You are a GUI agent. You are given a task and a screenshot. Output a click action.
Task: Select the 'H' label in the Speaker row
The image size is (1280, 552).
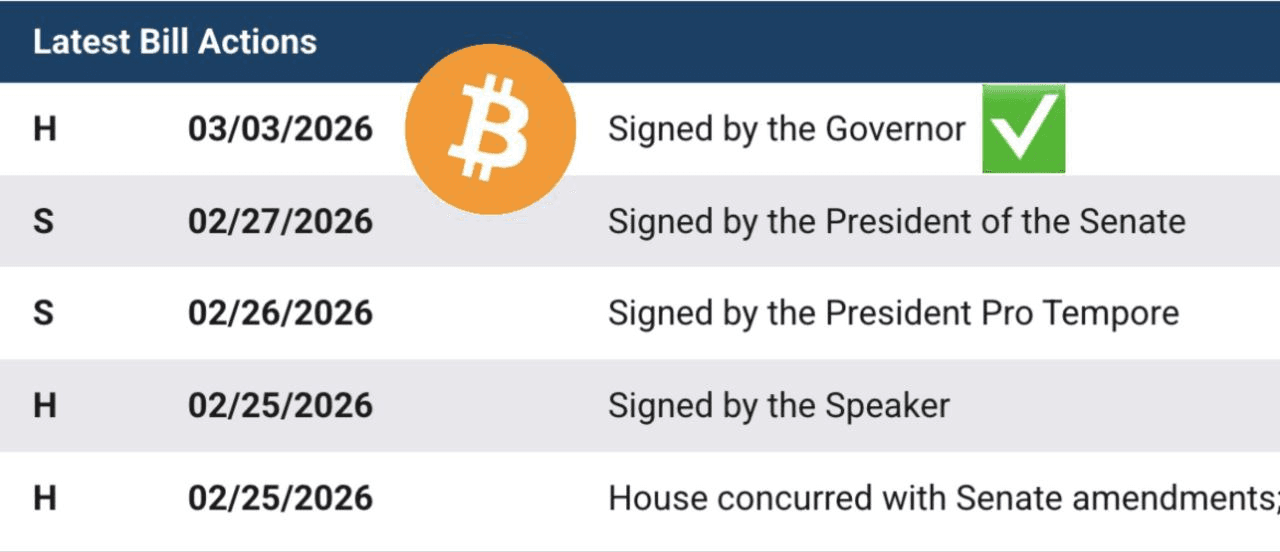point(44,405)
